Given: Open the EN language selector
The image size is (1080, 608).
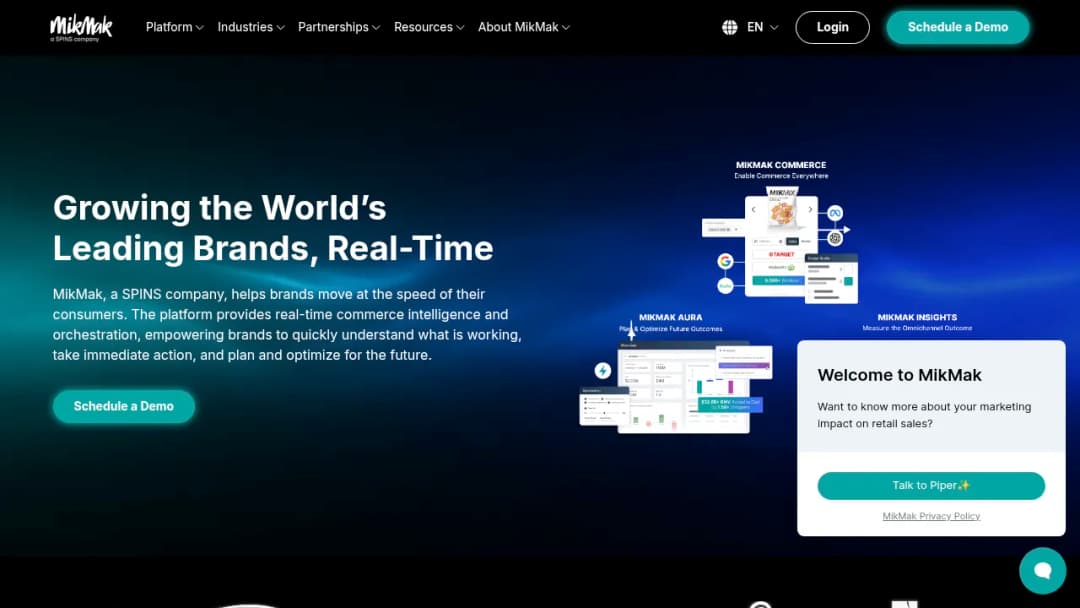Looking at the screenshot, I should click(x=762, y=28).
